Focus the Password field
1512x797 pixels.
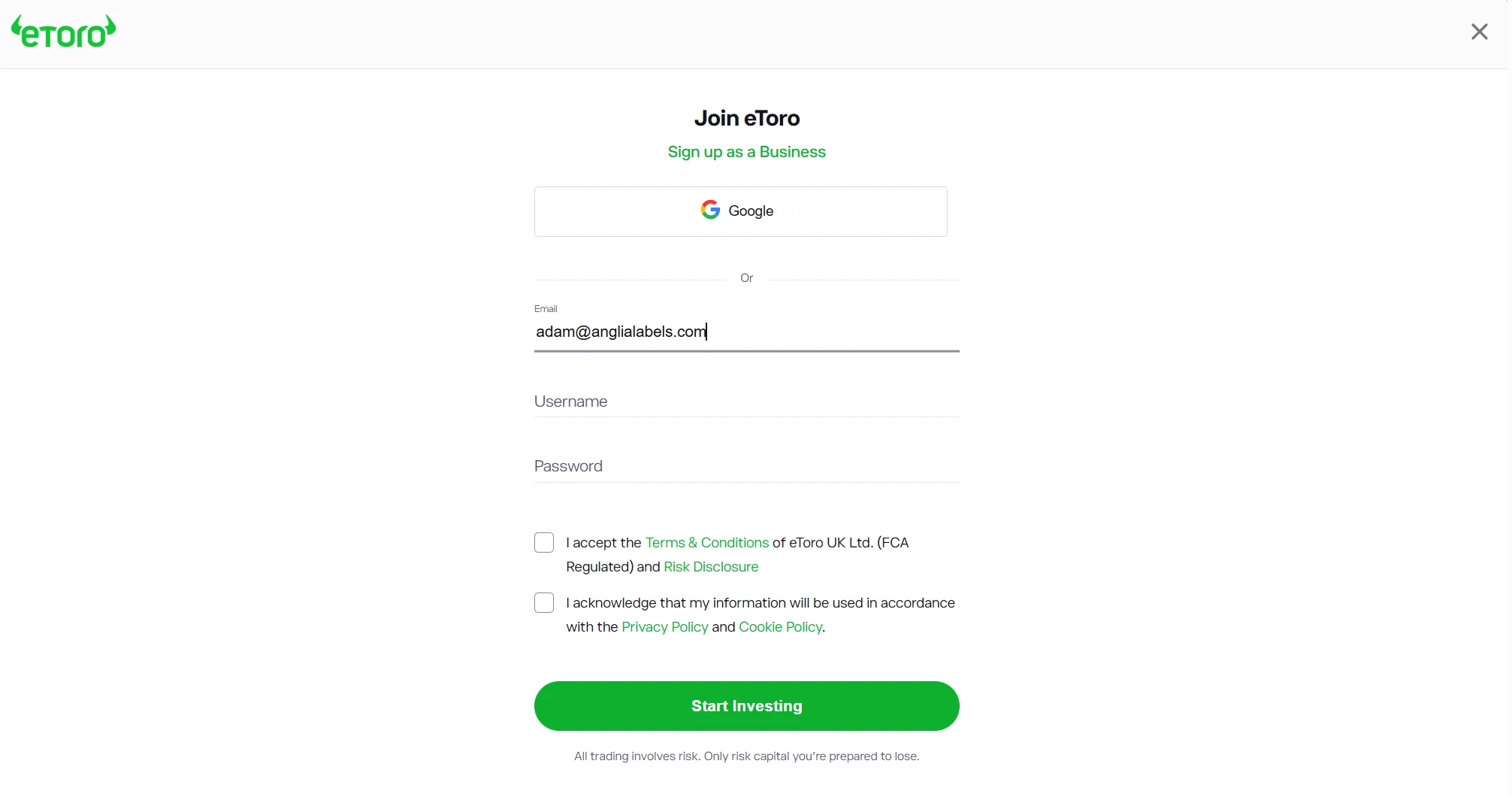click(x=746, y=466)
